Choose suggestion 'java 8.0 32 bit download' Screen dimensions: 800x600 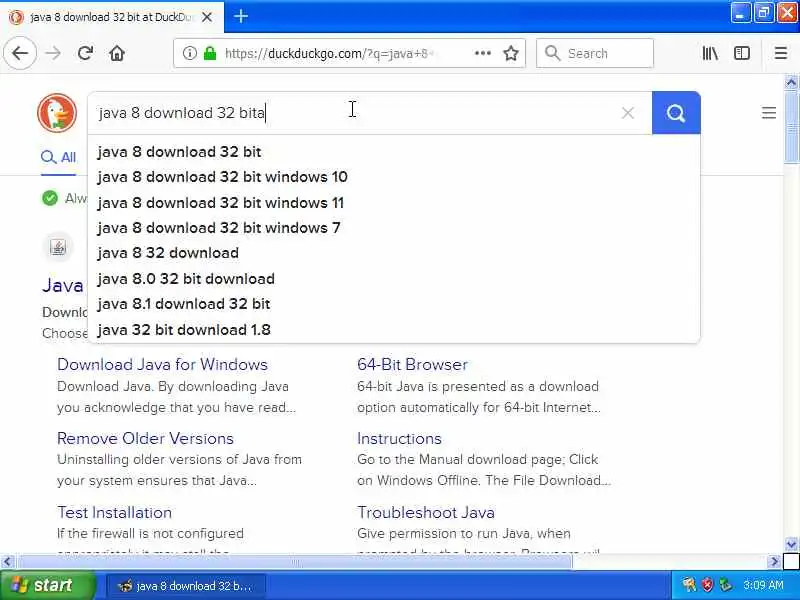click(x=186, y=279)
